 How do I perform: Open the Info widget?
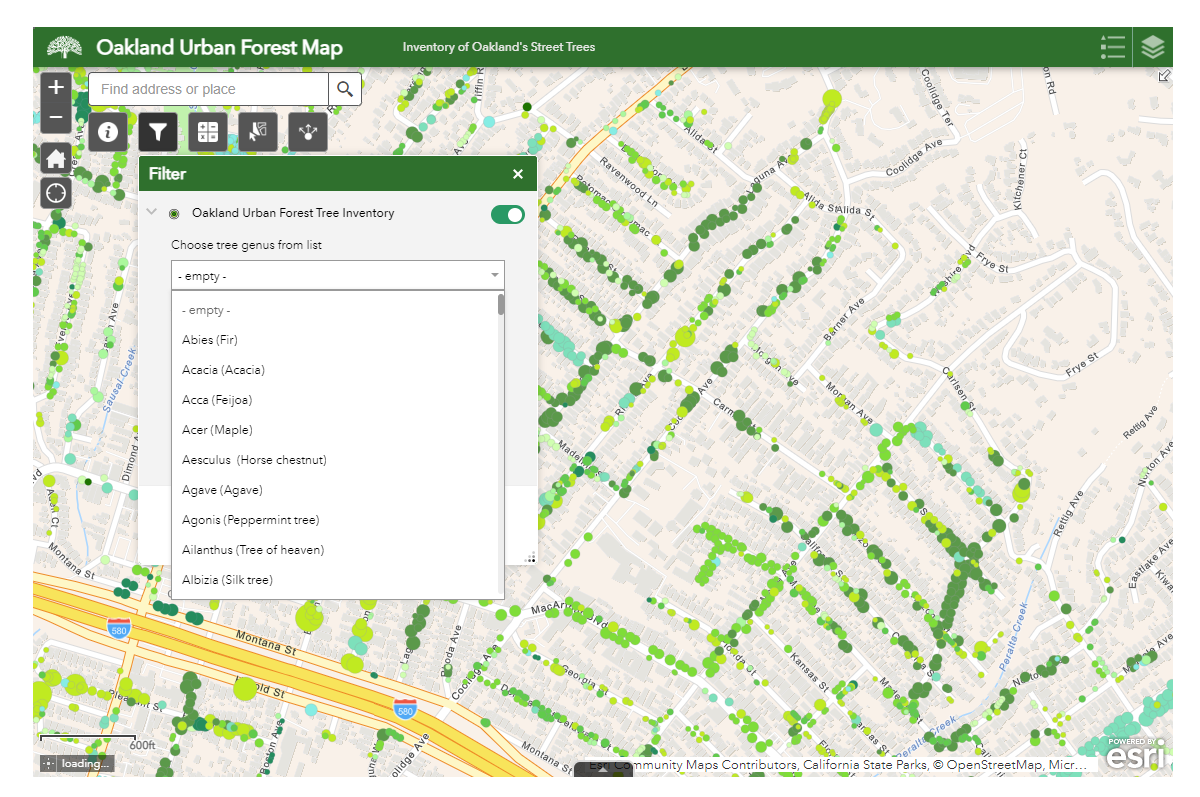(108, 131)
